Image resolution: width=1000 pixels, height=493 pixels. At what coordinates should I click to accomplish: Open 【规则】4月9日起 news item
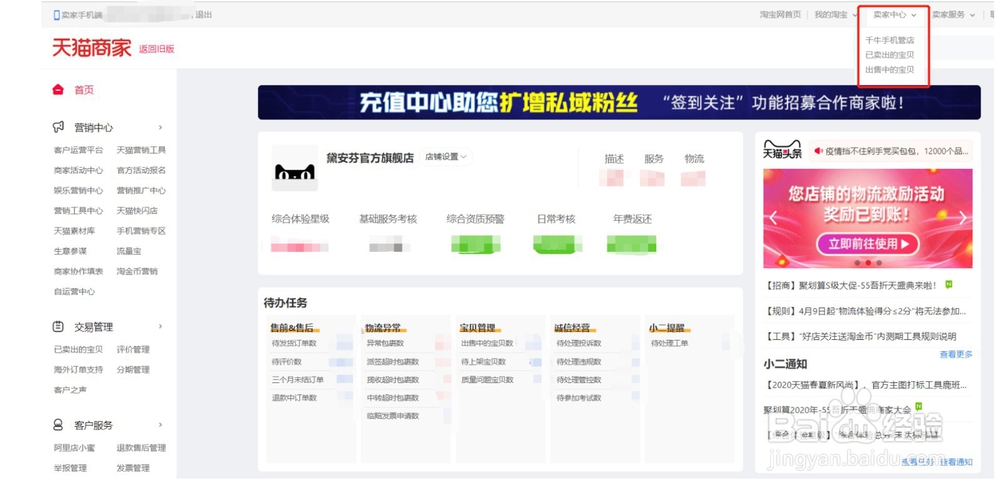pos(865,311)
